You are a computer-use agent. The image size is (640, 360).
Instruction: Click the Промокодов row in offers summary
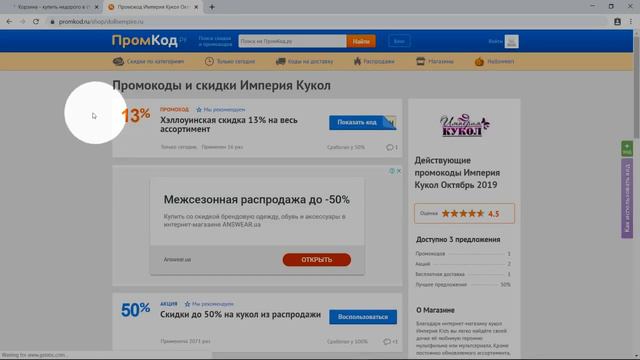click(x=463, y=254)
